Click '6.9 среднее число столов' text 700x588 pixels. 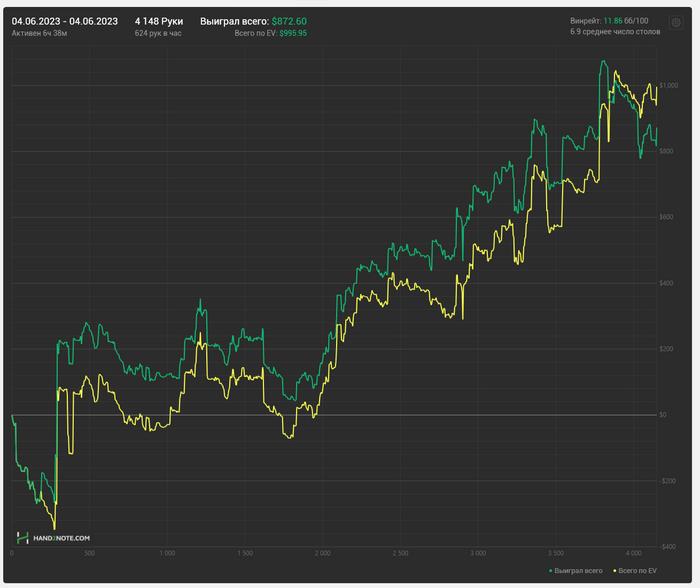click(x=615, y=32)
